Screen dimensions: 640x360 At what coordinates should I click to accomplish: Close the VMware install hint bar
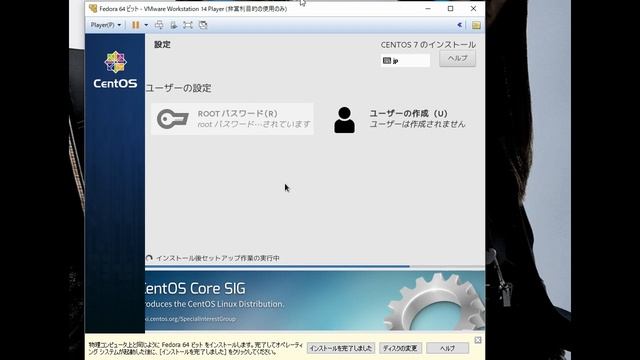tap(478, 340)
